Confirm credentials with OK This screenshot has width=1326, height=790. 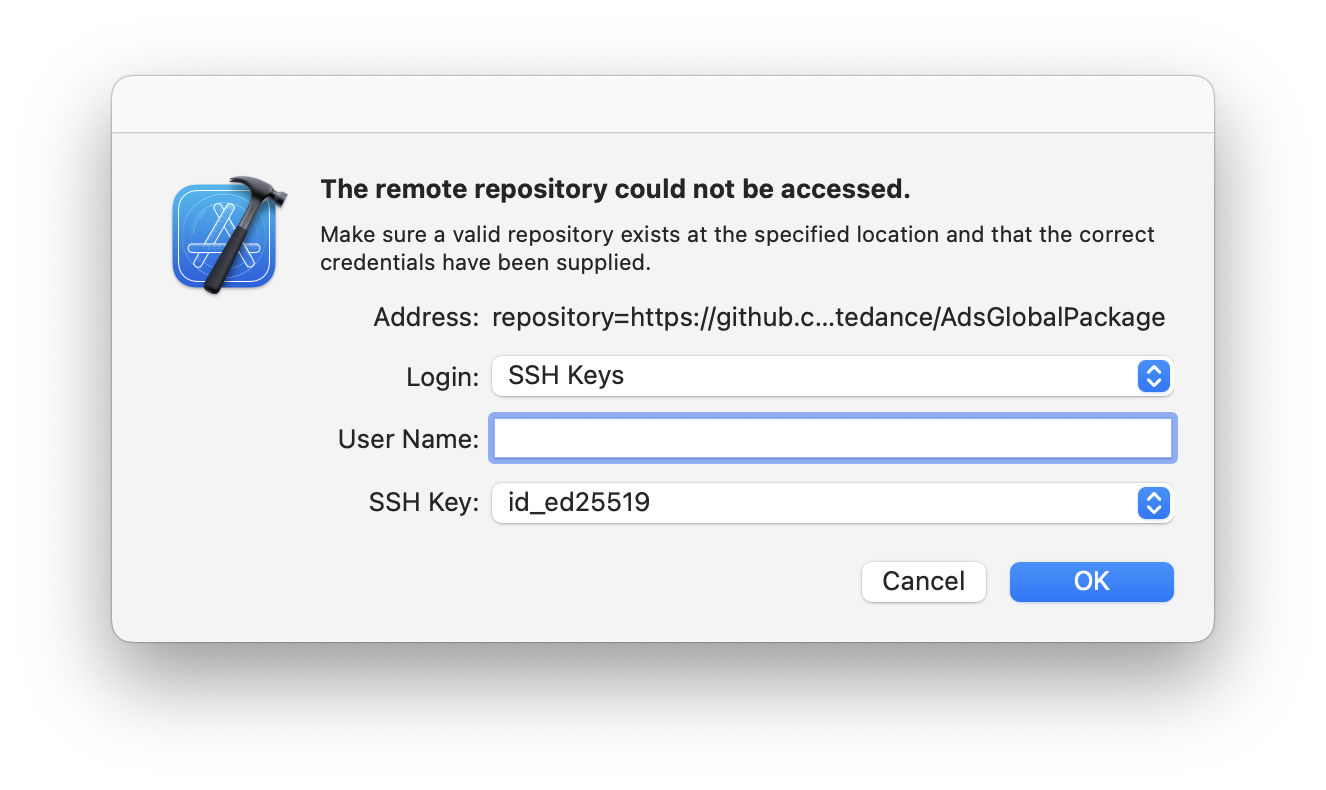tap(1091, 581)
